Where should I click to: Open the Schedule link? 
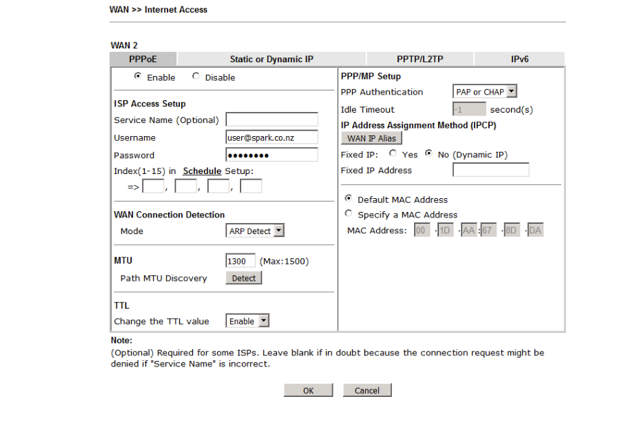202,171
